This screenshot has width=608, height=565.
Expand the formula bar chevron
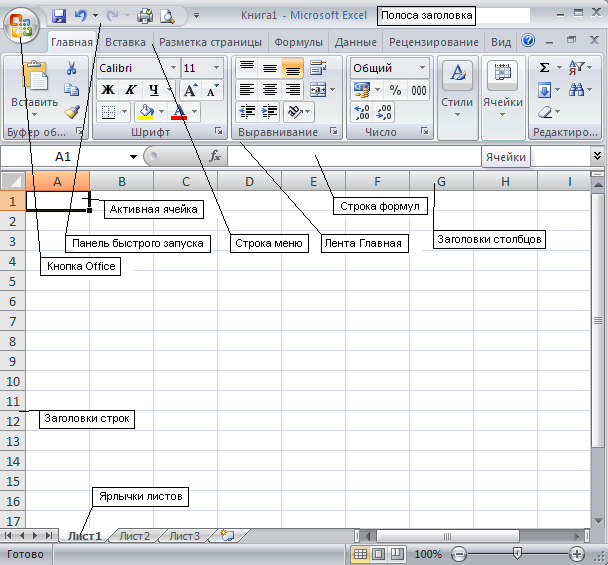(598, 156)
